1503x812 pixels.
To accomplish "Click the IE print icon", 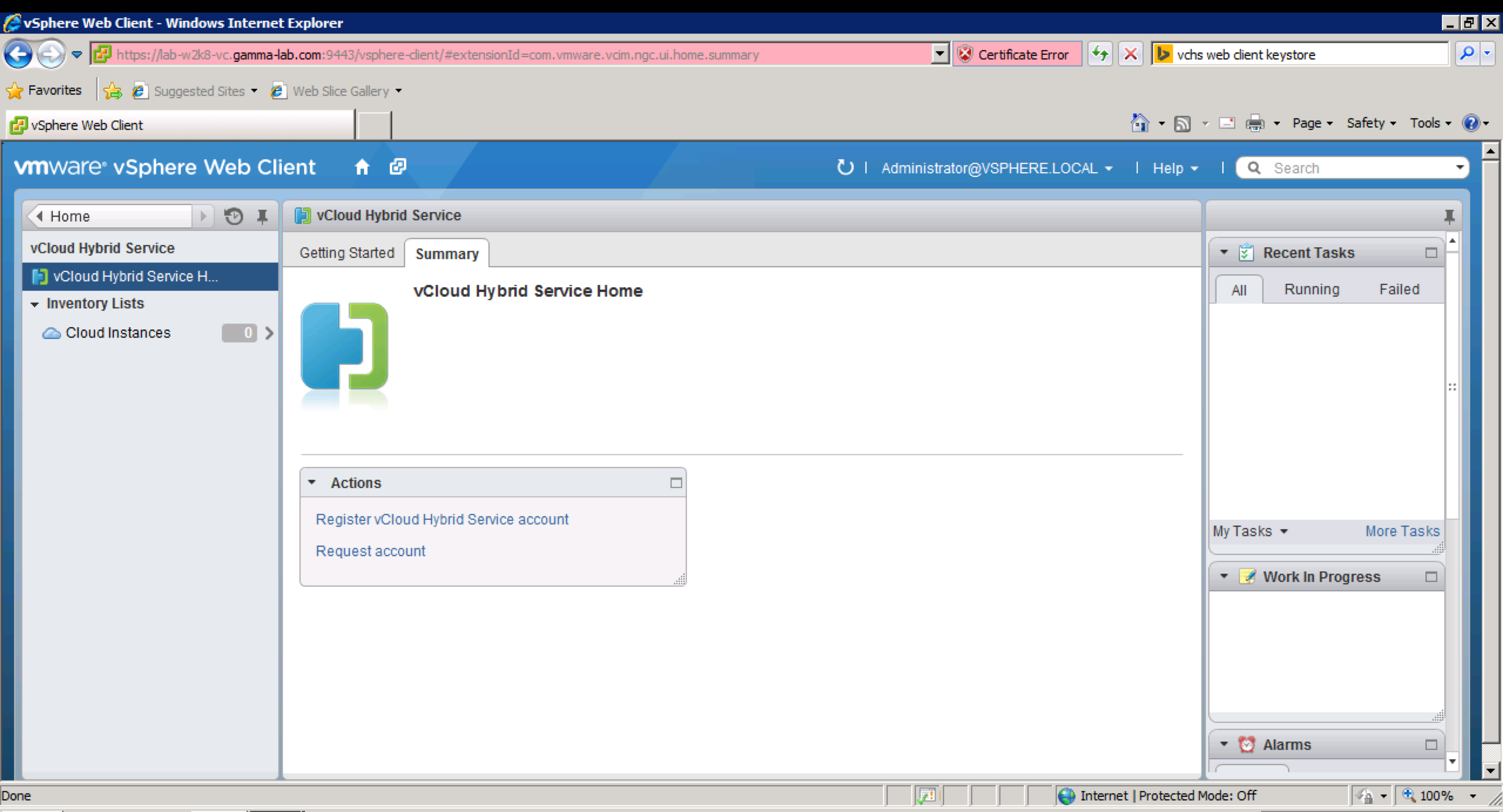I will [x=1254, y=124].
